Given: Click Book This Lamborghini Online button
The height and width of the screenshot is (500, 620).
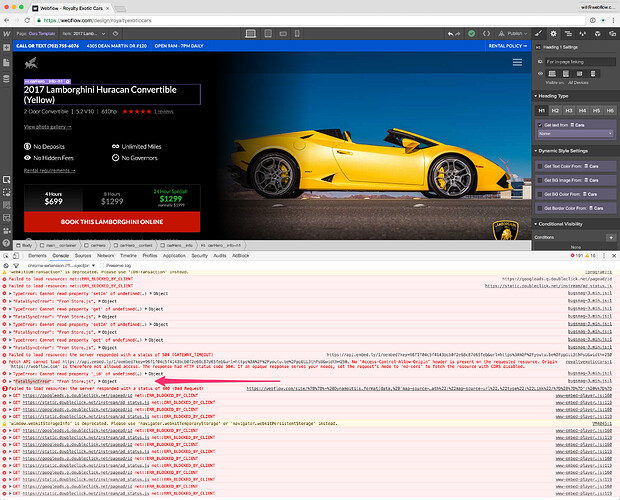Looking at the screenshot, I should (112, 222).
